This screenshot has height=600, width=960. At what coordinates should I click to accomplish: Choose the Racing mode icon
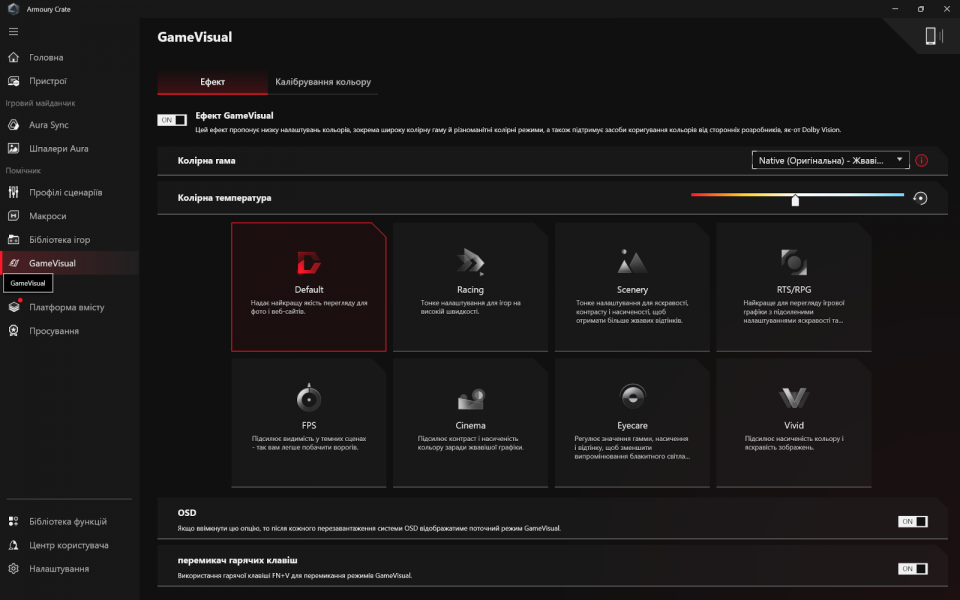(470, 262)
